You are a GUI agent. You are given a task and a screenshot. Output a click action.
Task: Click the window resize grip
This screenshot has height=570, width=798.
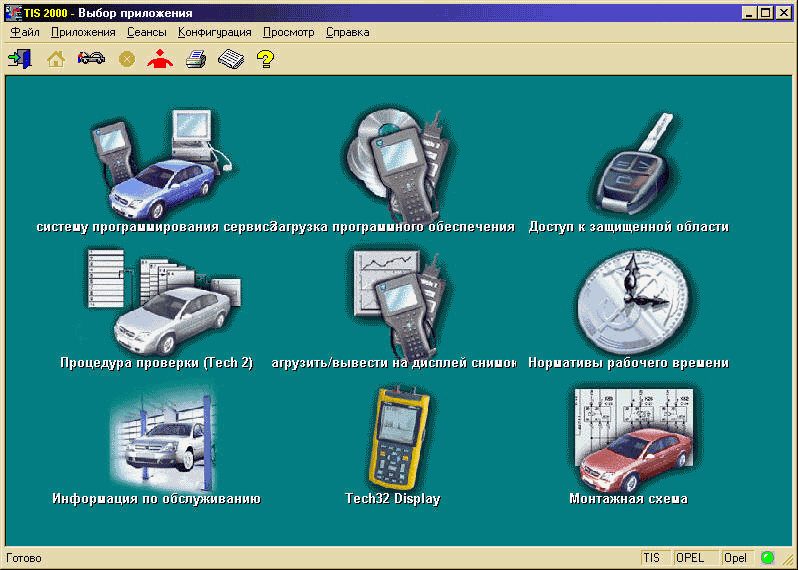coord(787,559)
